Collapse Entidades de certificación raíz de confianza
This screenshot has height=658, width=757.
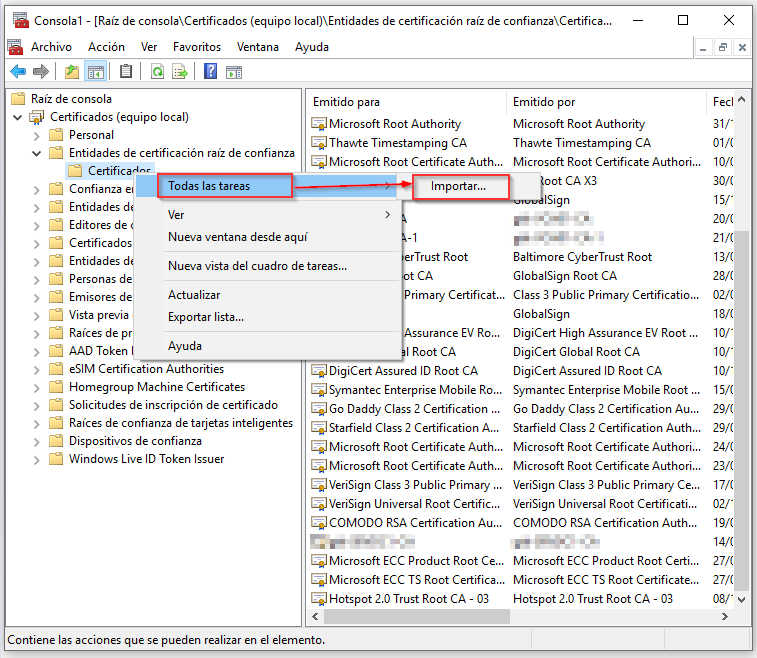click(37, 153)
